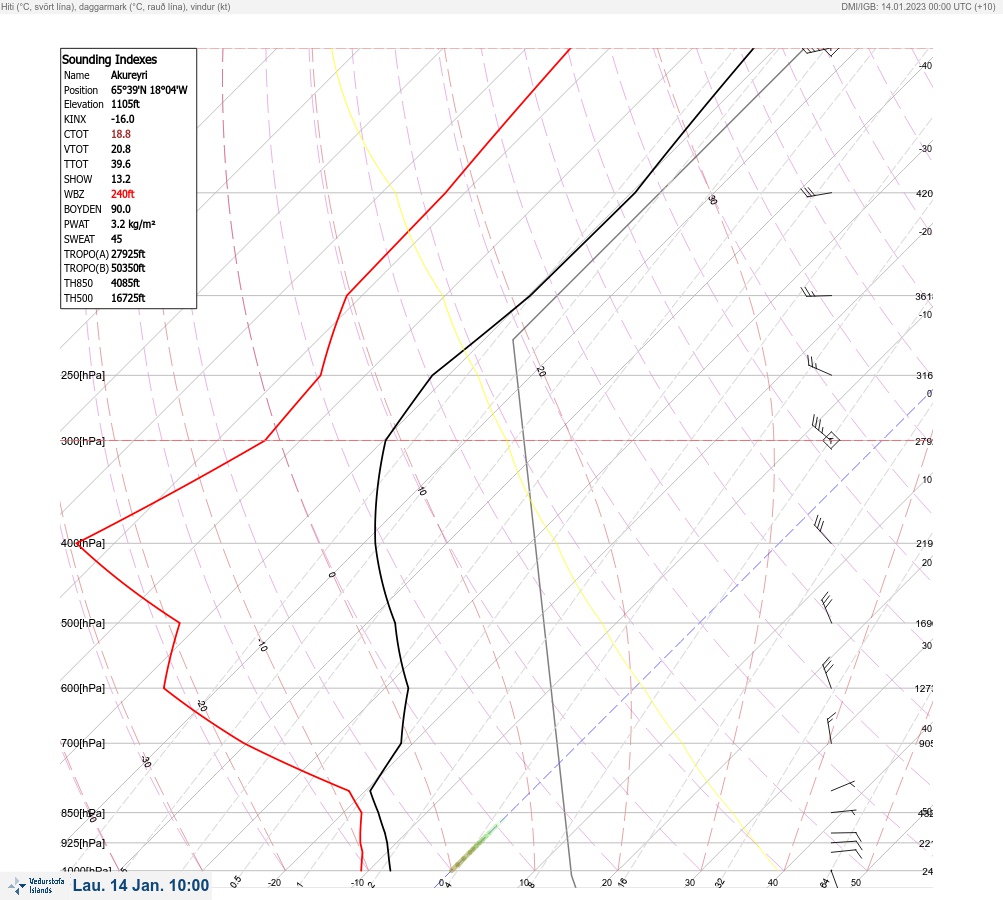This screenshot has width=1003, height=900.
Task: Click the 250[hPa] pressure label
Action: pyautogui.click(x=83, y=375)
